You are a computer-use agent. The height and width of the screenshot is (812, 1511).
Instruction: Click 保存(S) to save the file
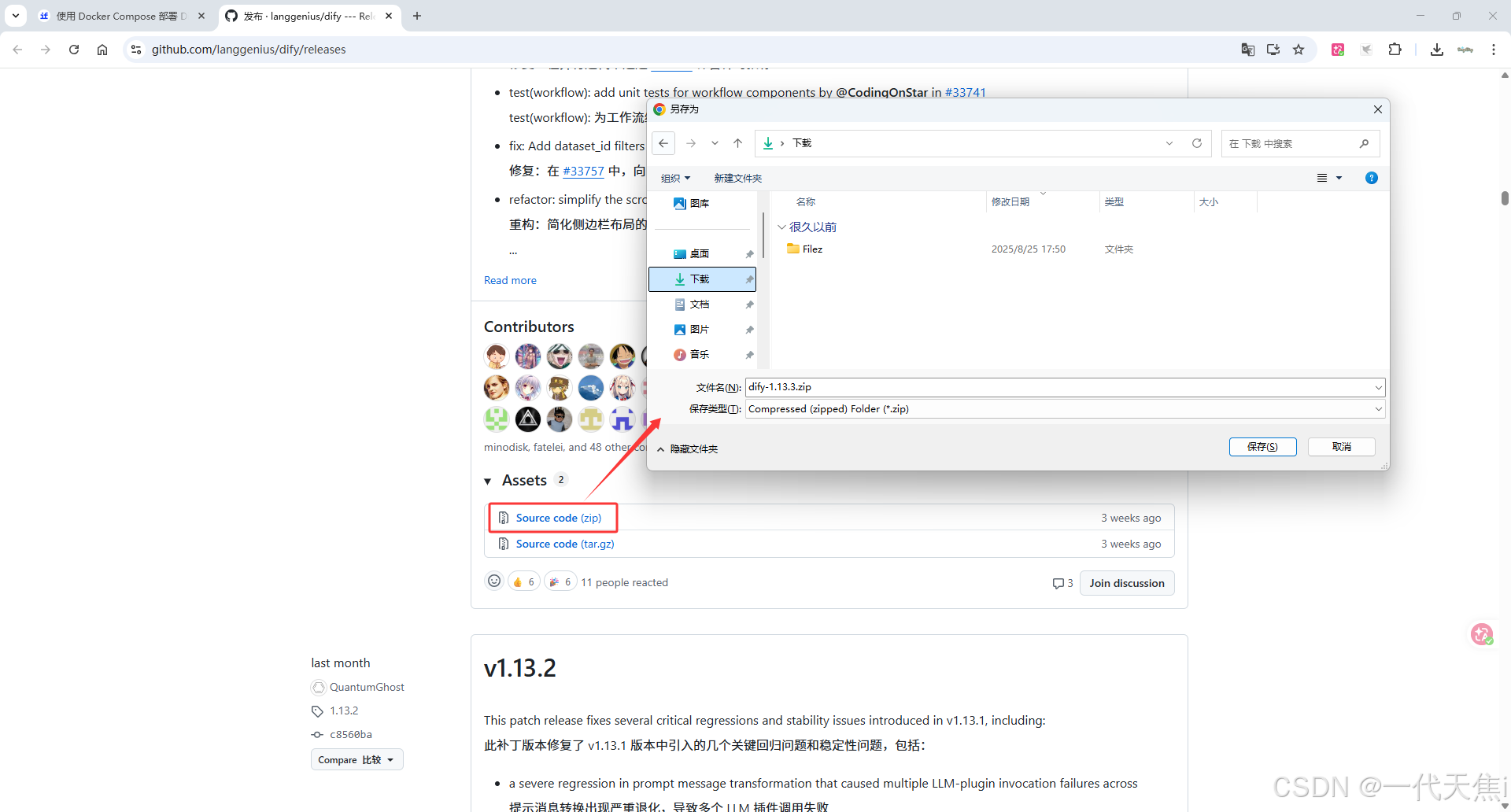(1262, 446)
